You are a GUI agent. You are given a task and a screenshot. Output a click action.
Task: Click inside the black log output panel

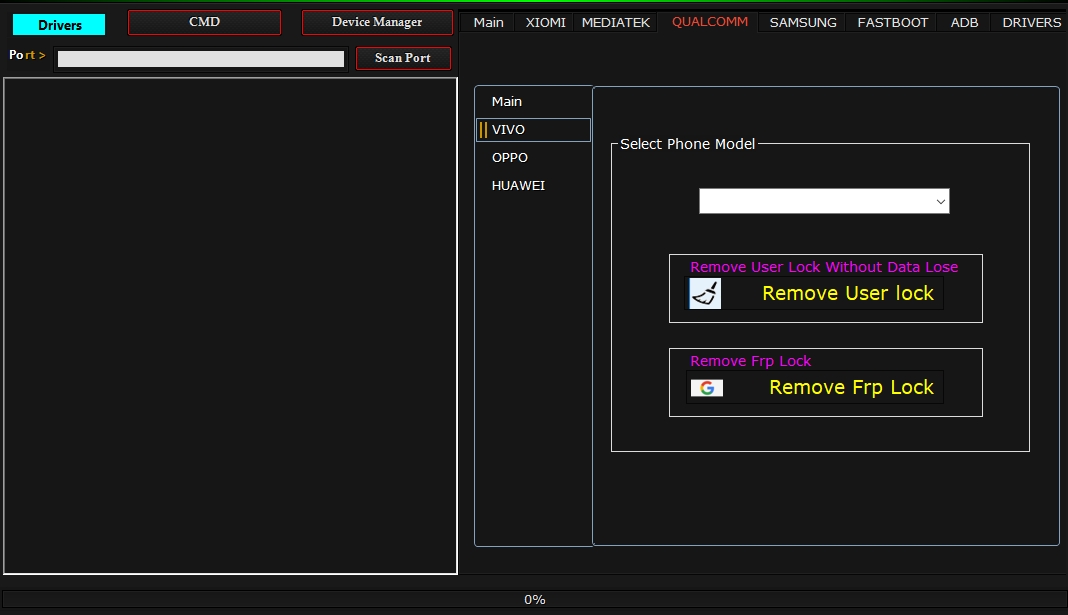pyautogui.click(x=230, y=326)
